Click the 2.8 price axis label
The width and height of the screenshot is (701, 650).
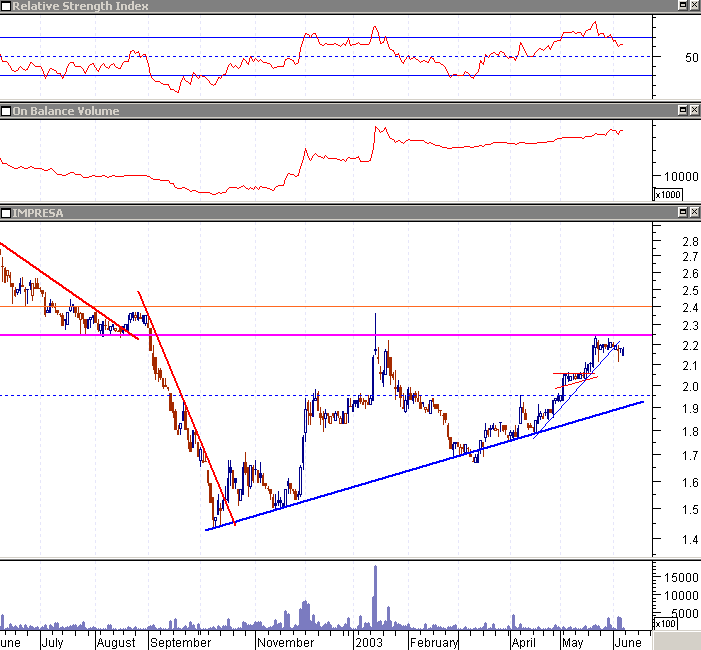tap(690, 242)
